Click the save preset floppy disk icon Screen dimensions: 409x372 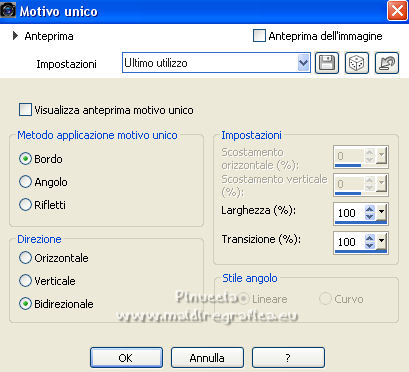click(327, 63)
